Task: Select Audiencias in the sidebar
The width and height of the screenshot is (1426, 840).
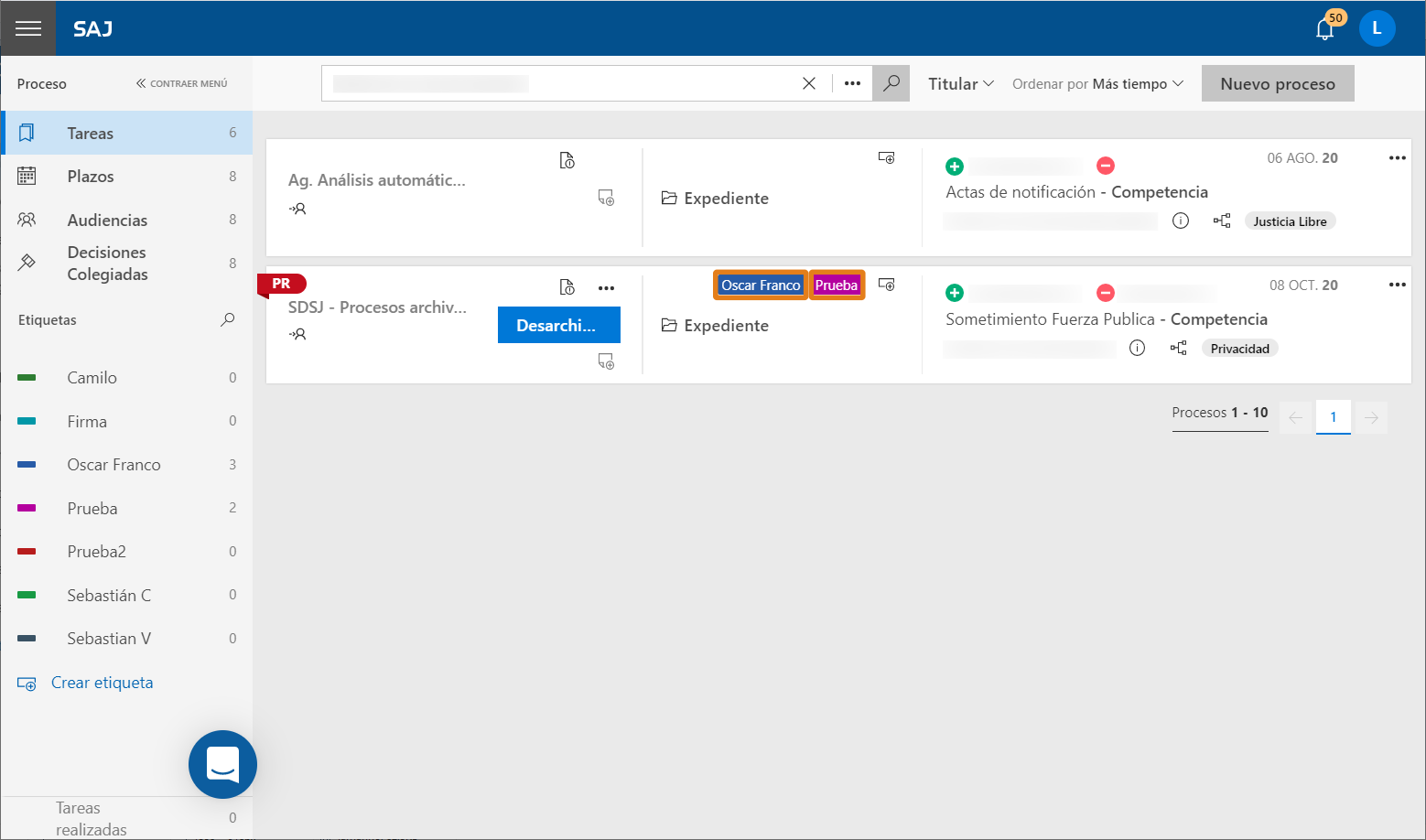Action: 126,220
